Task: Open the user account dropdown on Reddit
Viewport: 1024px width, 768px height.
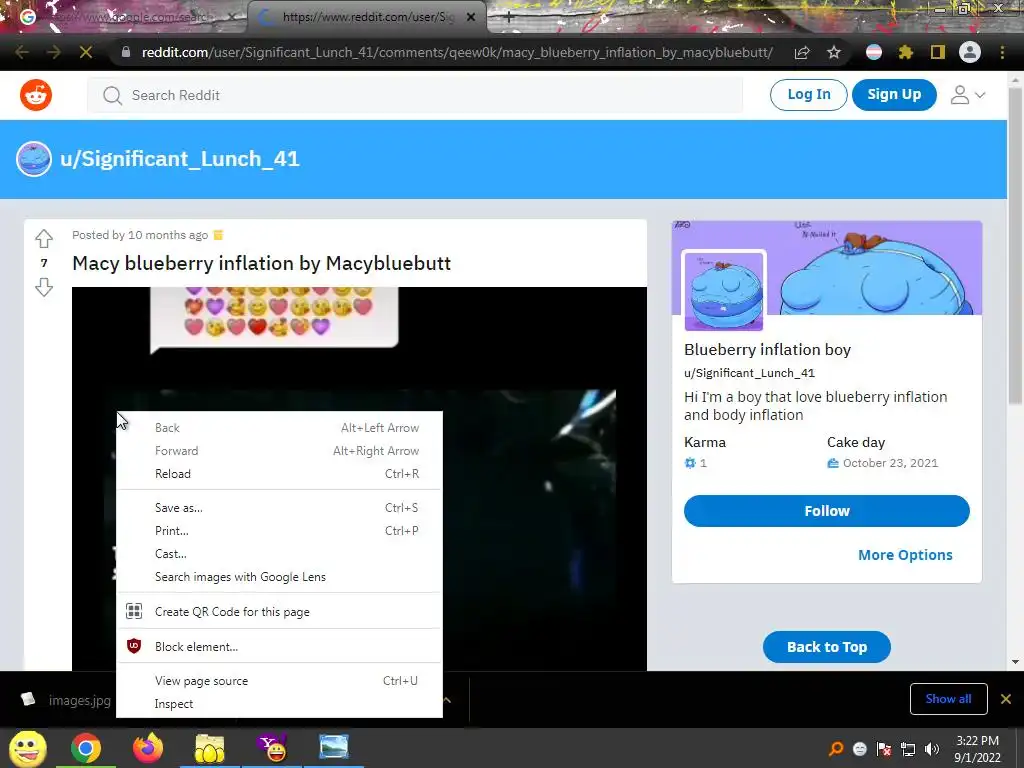Action: click(x=968, y=95)
